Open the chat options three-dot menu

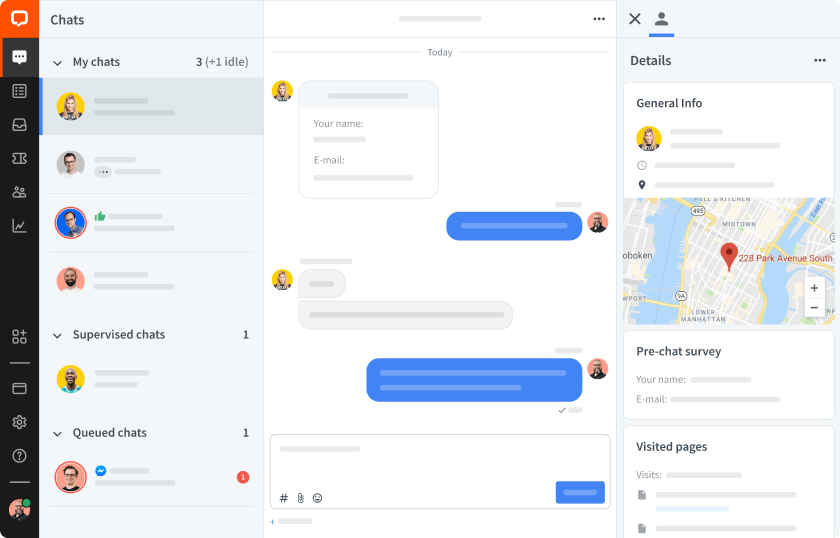[x=599, y=19]
